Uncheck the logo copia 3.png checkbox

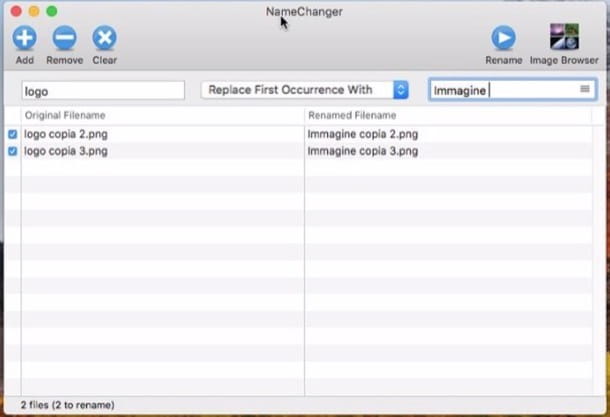(12, 151)
